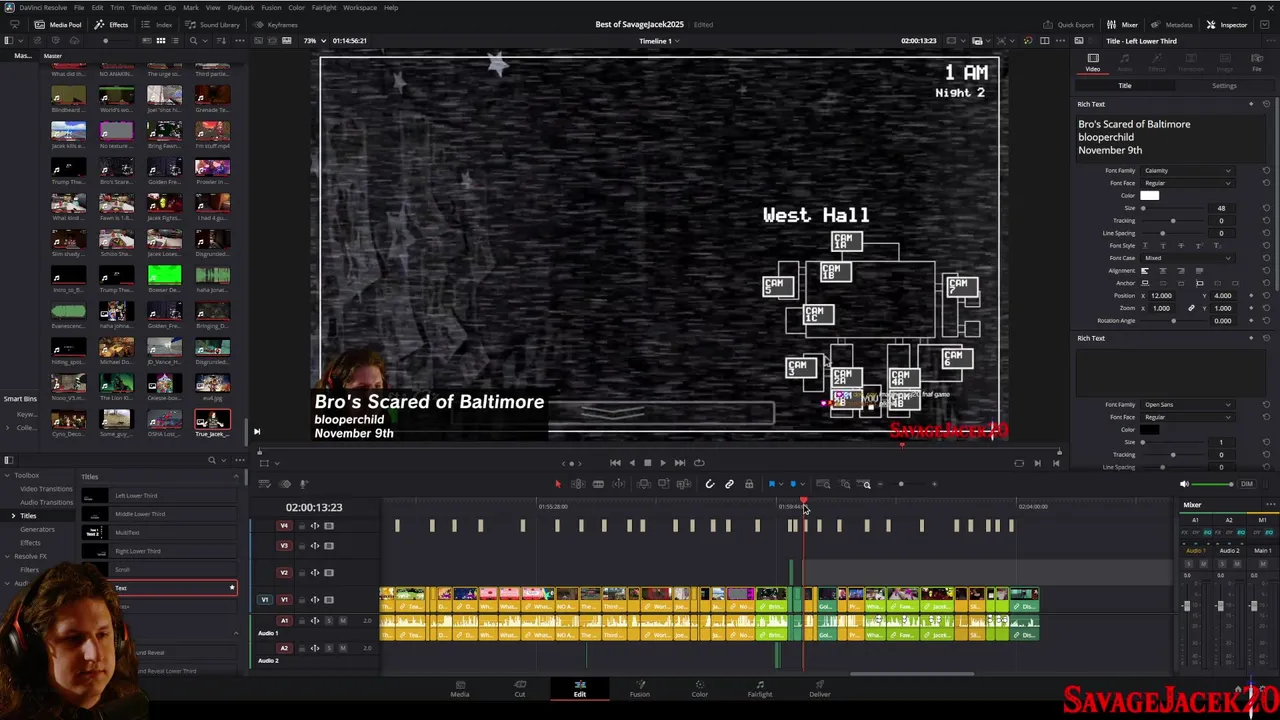Search the effects library magnifier icon
Image resolution: width=1280 pixels, height=720 pixels.
click(x=211, y=461)
